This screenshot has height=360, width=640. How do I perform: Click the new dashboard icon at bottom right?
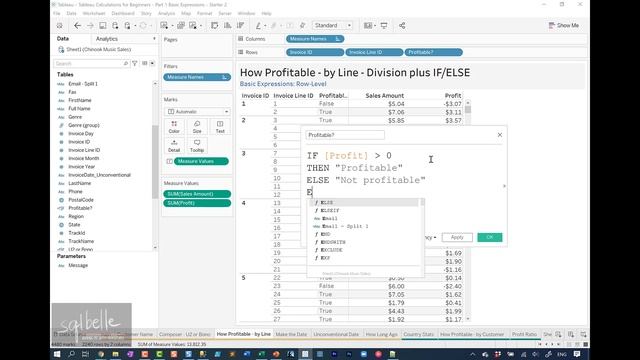(571, 334)
